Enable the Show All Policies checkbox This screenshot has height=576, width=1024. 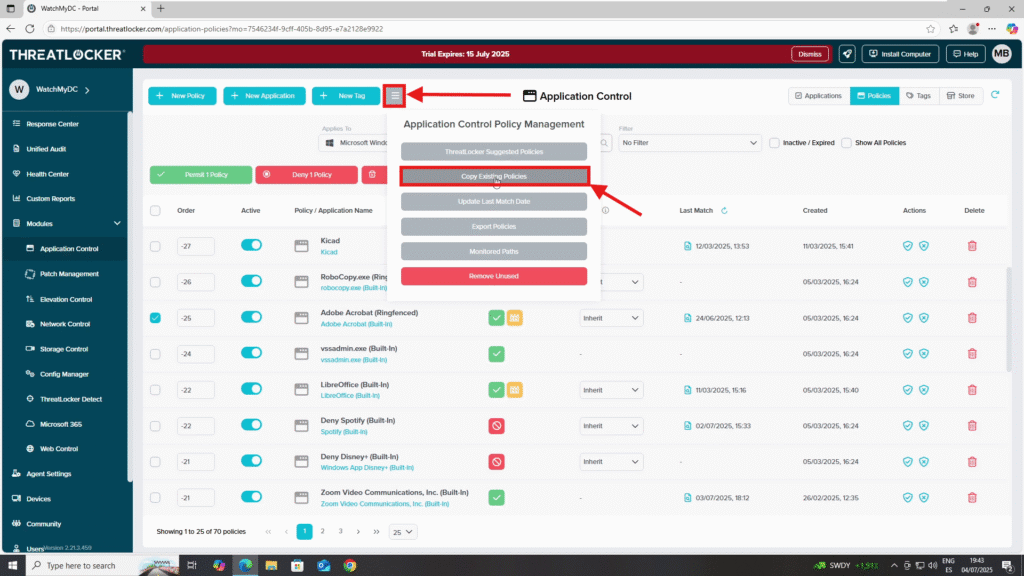pos(846,143)
